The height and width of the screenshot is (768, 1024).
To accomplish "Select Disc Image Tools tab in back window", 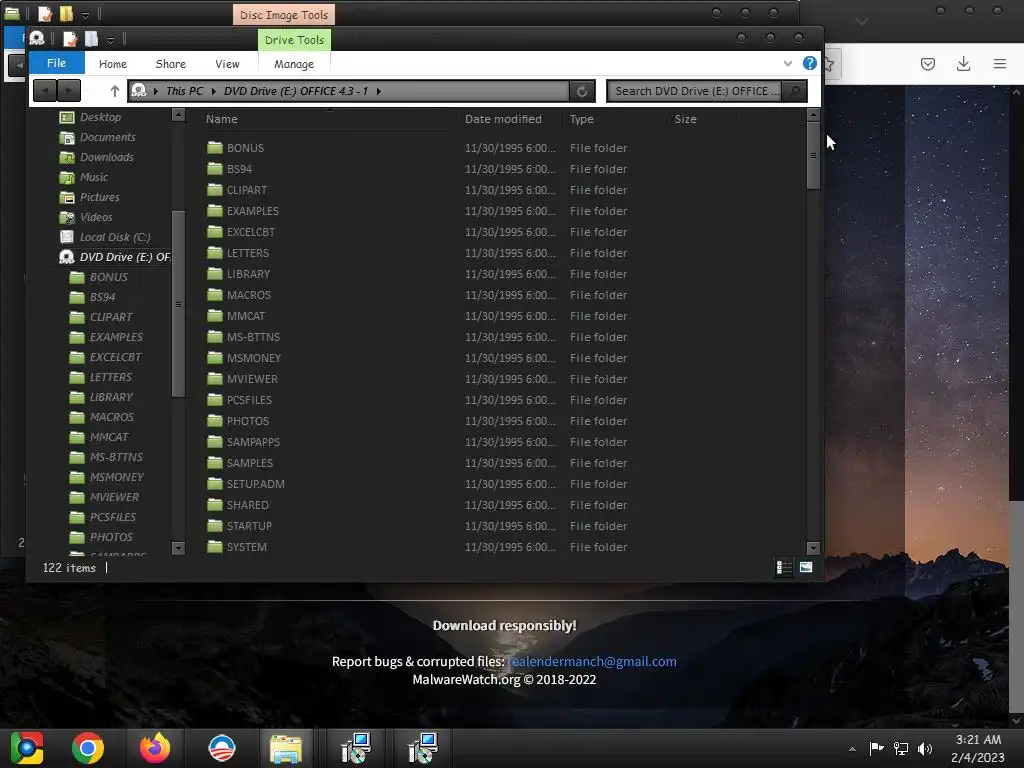I will tap(284, 15).
